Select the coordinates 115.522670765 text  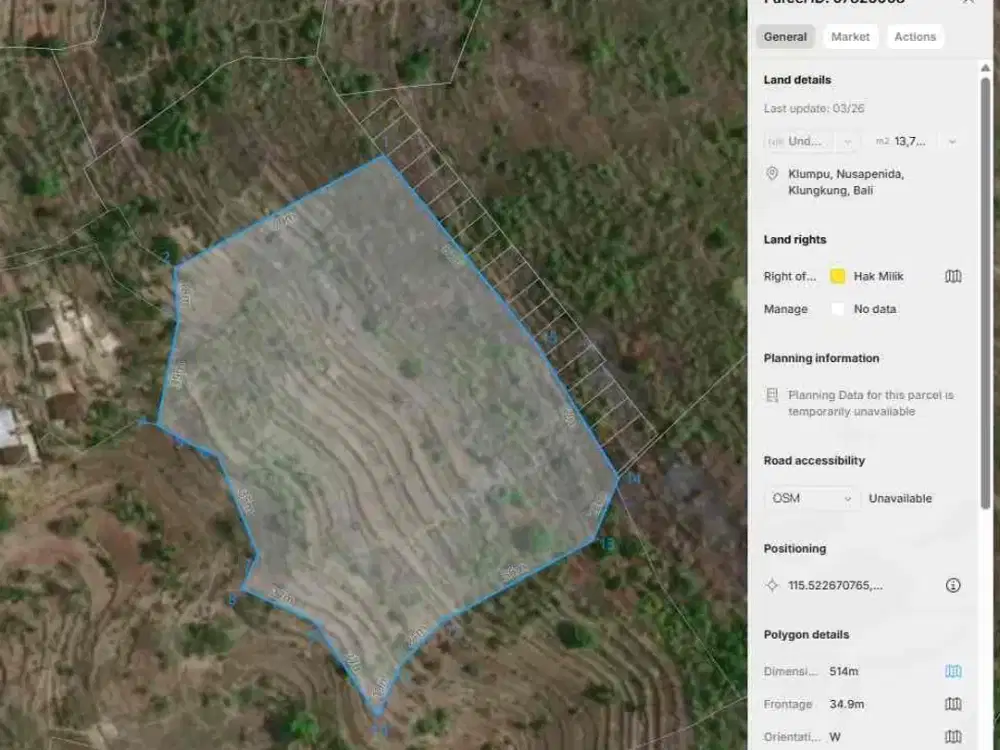pos(835,585)
